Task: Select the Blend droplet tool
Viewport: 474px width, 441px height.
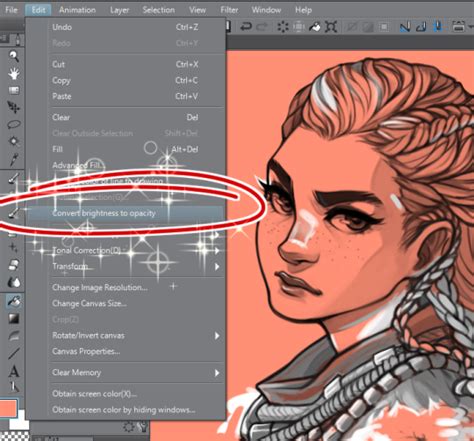Action: (14, 282)
